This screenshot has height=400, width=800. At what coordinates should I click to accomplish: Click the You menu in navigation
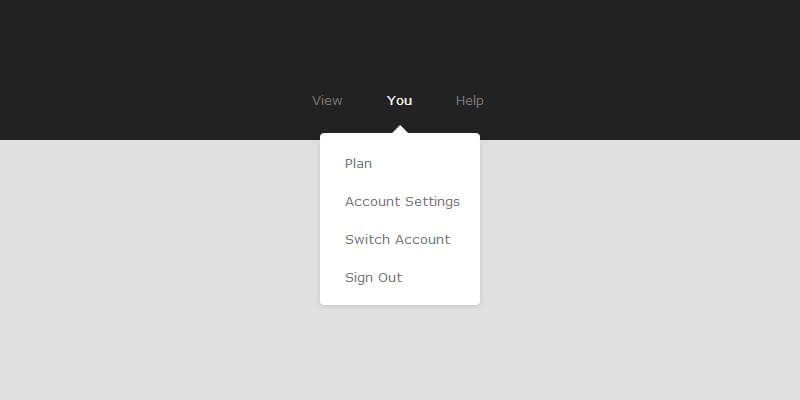coord(399,100)
